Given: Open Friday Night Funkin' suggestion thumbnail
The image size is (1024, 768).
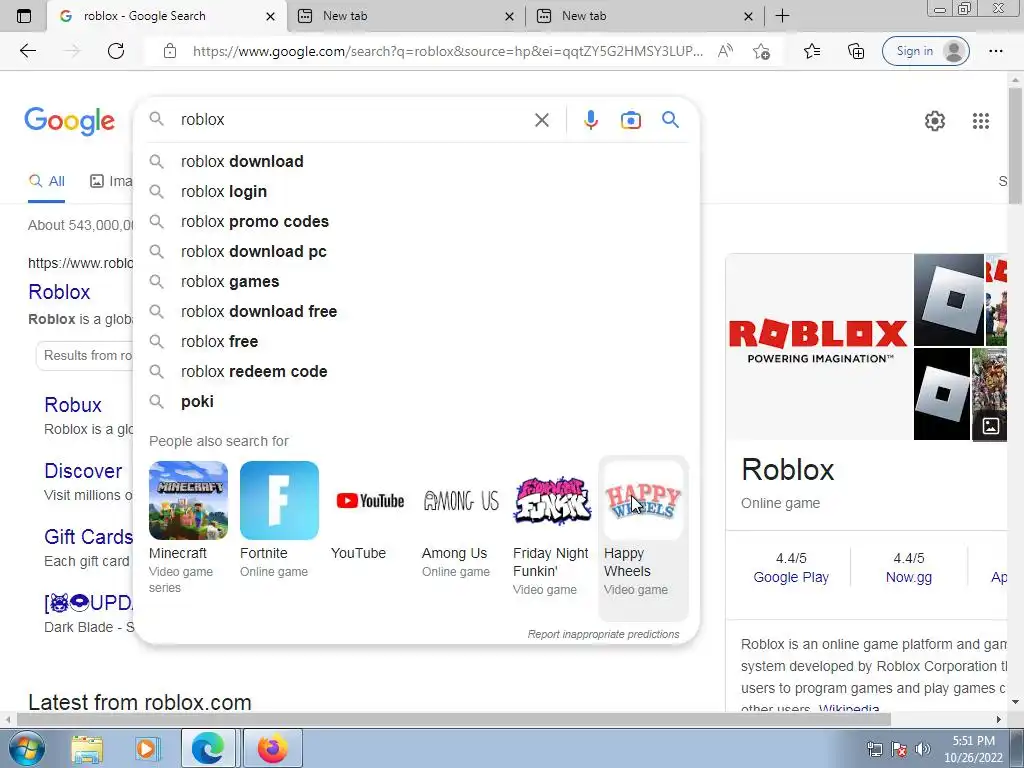Looking at the screenshot, I should pyautogui.click(x=552, y=500).
